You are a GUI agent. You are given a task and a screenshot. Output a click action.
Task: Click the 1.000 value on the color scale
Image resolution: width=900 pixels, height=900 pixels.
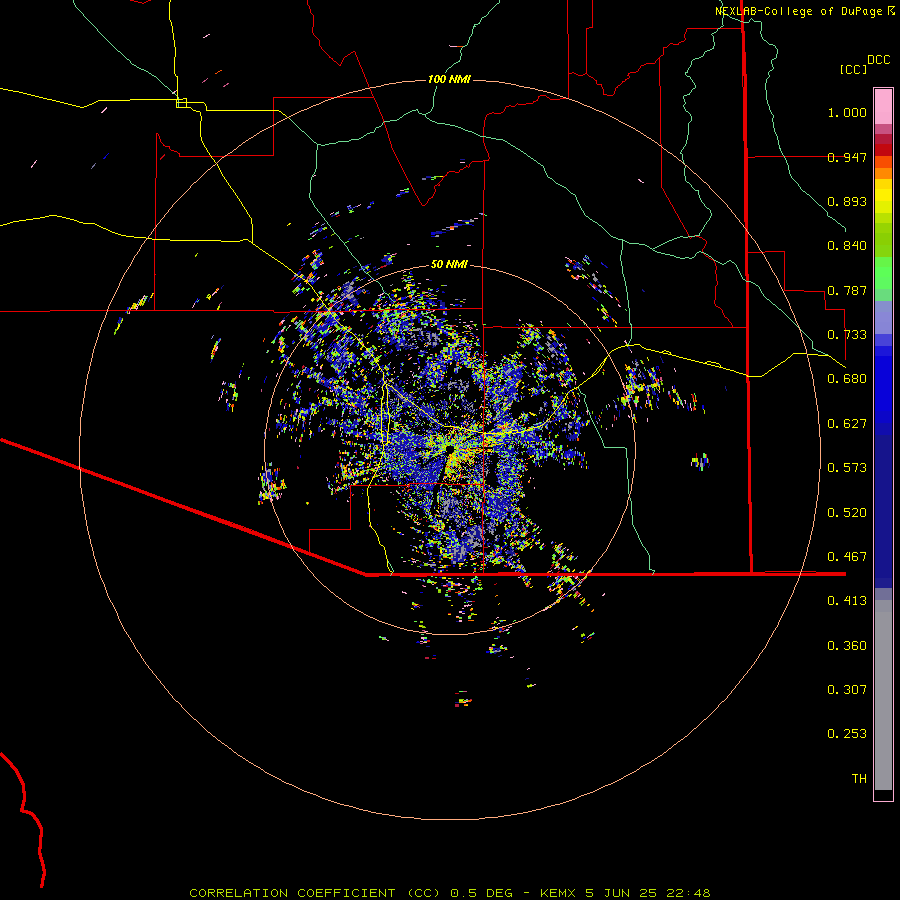tap(847, 113)
